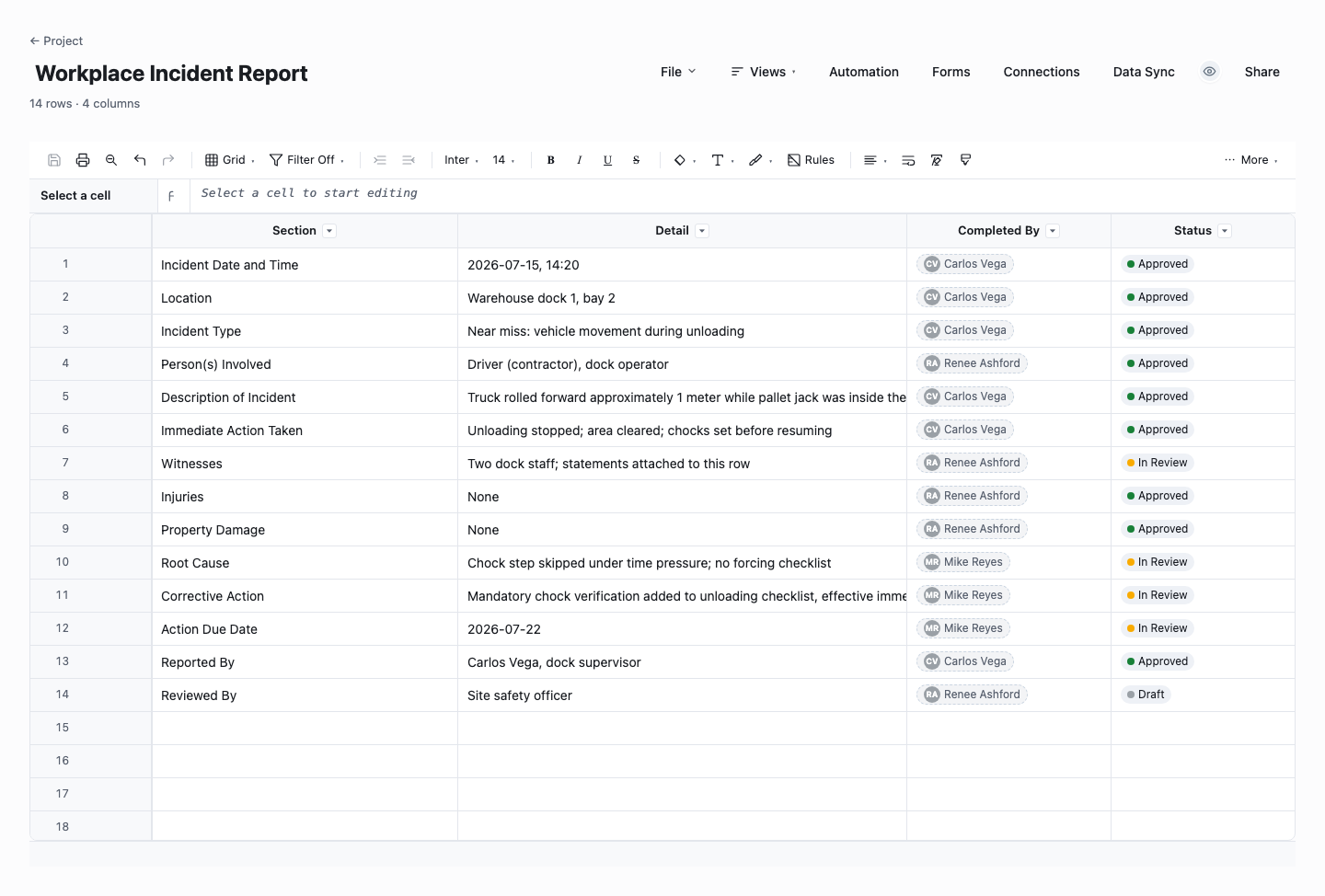The width and height of the screenshot is (1325, 896).
Task: Click the increase indent icon
Action: tap(380, 160)
